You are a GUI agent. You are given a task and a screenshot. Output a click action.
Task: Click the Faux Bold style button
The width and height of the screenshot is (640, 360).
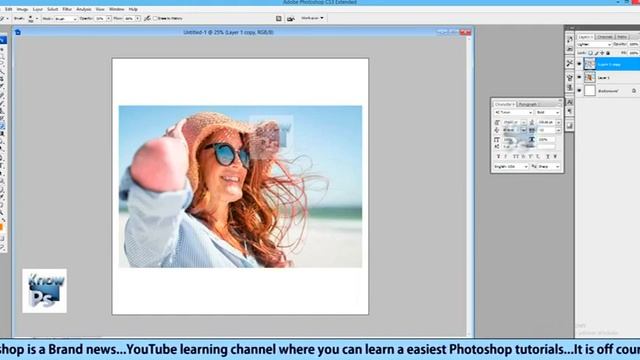(498, 156)
